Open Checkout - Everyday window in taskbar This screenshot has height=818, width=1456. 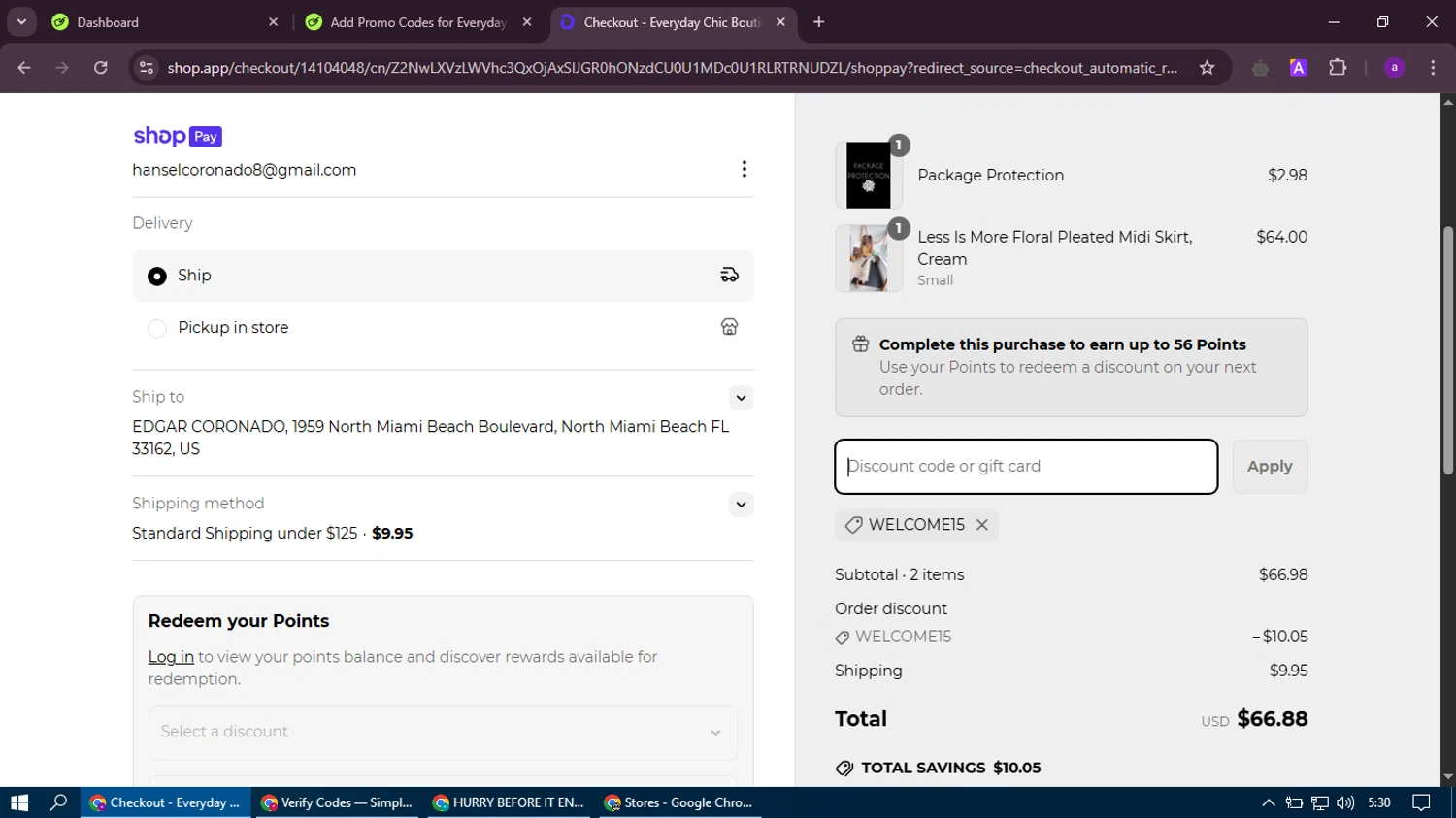point(165,802)
